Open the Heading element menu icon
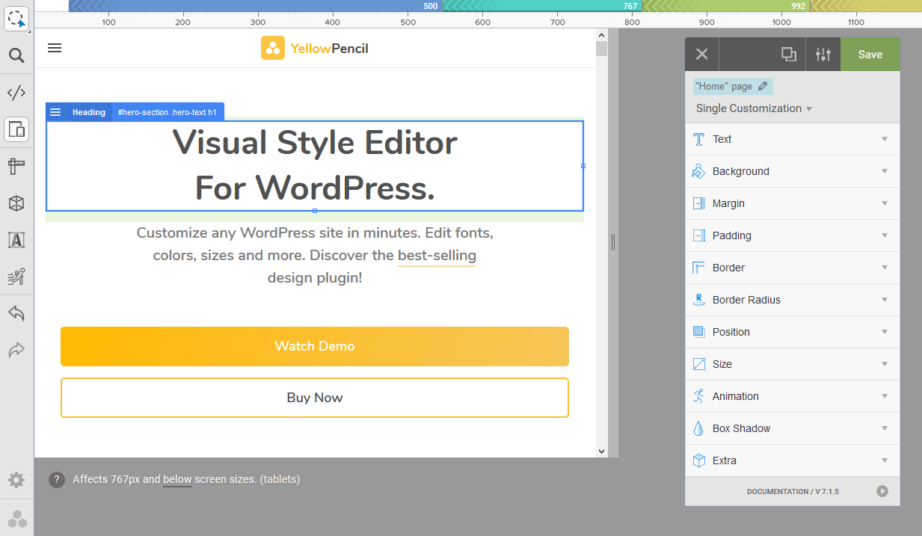Screen dimensions: 922x536 [x=55, y=112]
